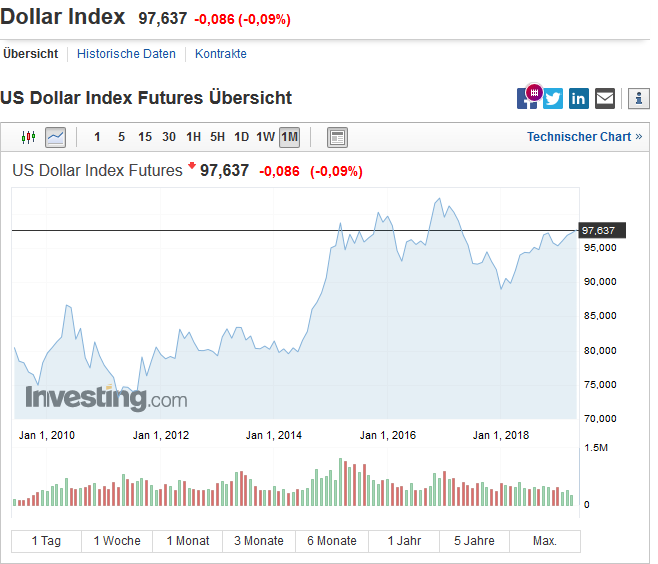Share on Twitter

click(x=553, y=98)
